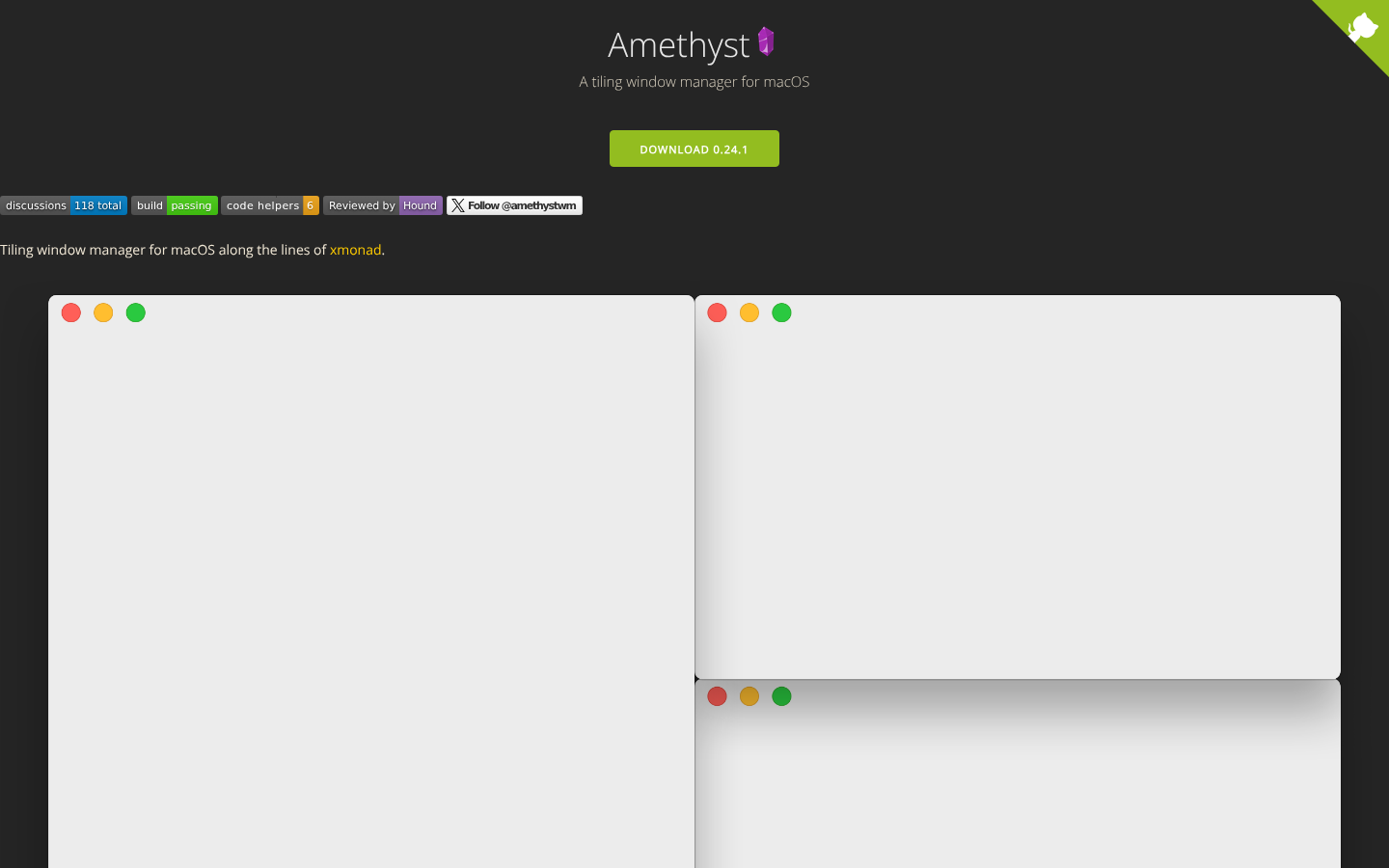Click the X logo in the Follow button
Viewport: 1389px width, 868px height.
458,205
